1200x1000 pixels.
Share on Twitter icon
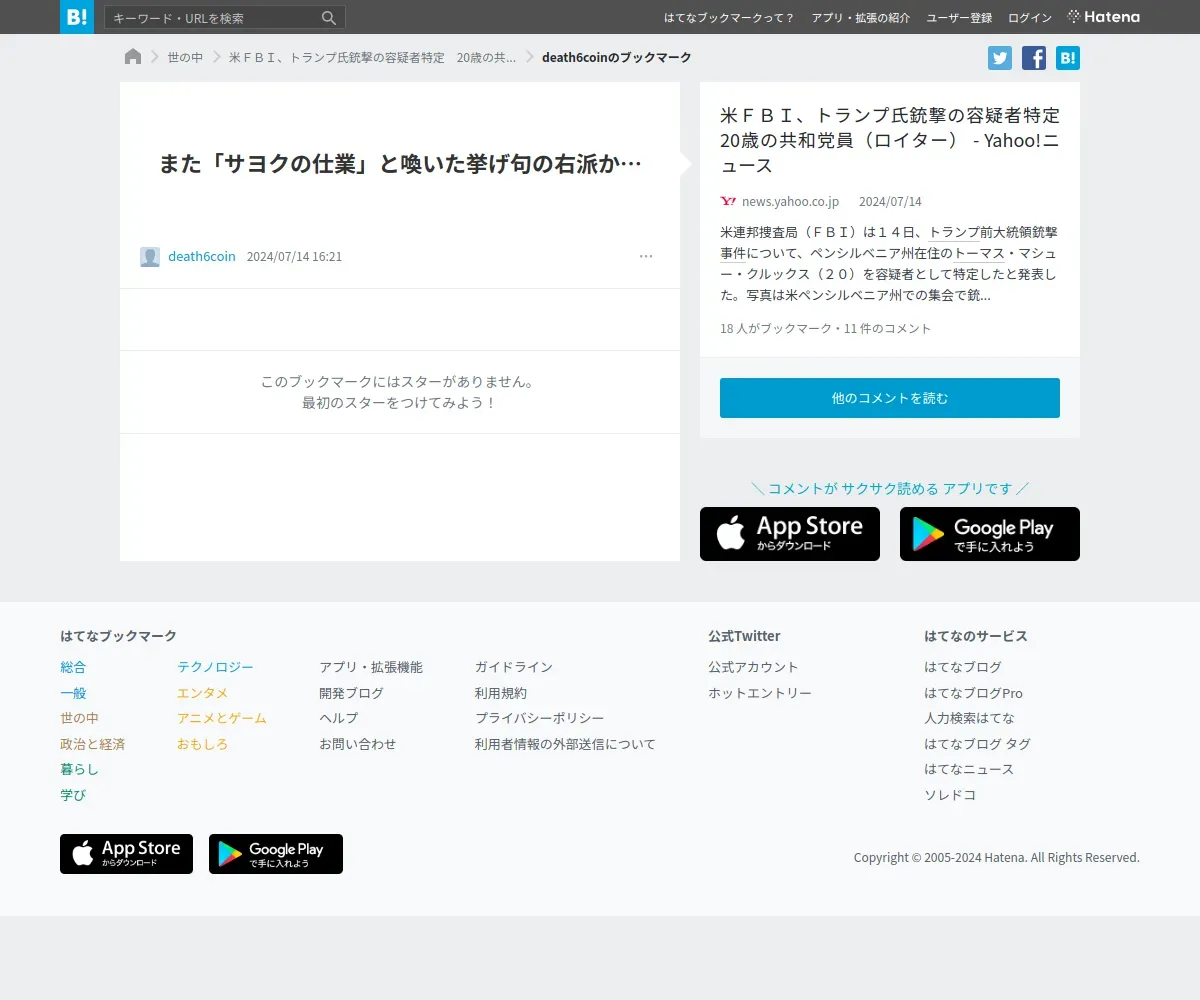click(x=1000, y=58)
